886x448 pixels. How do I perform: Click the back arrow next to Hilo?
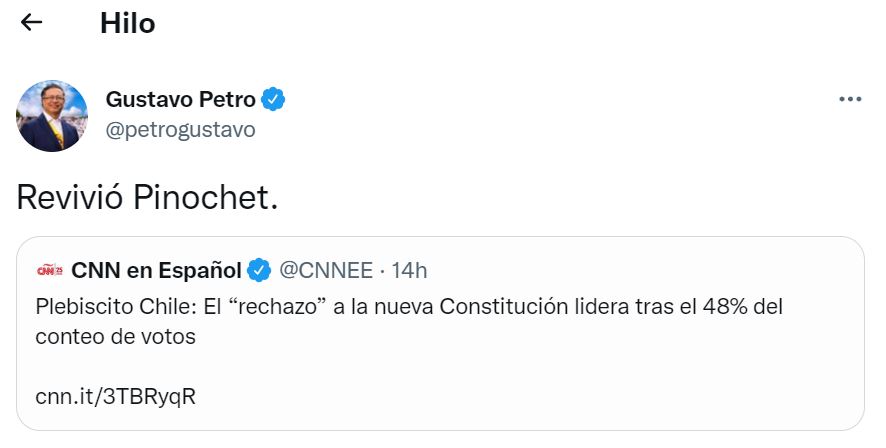(32, 23)
